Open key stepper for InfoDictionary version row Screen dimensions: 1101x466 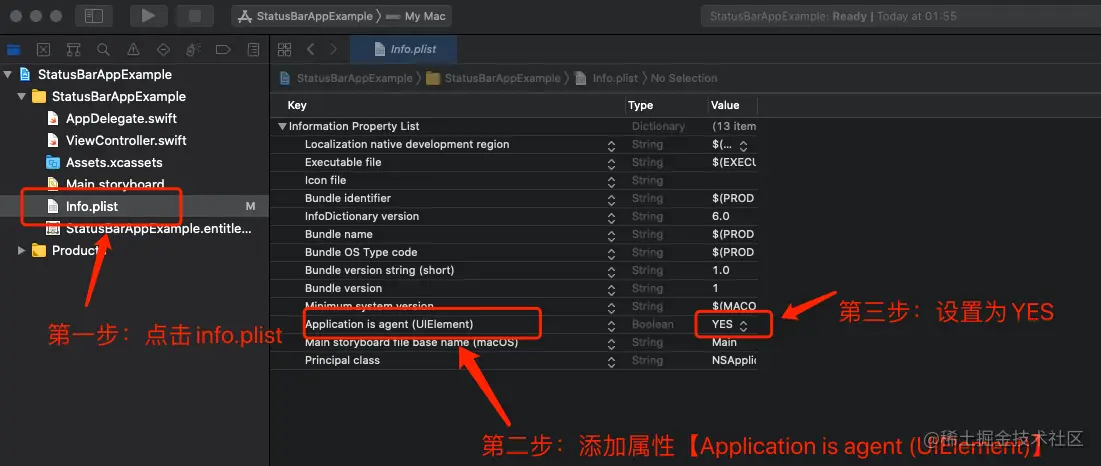[612, 217]
